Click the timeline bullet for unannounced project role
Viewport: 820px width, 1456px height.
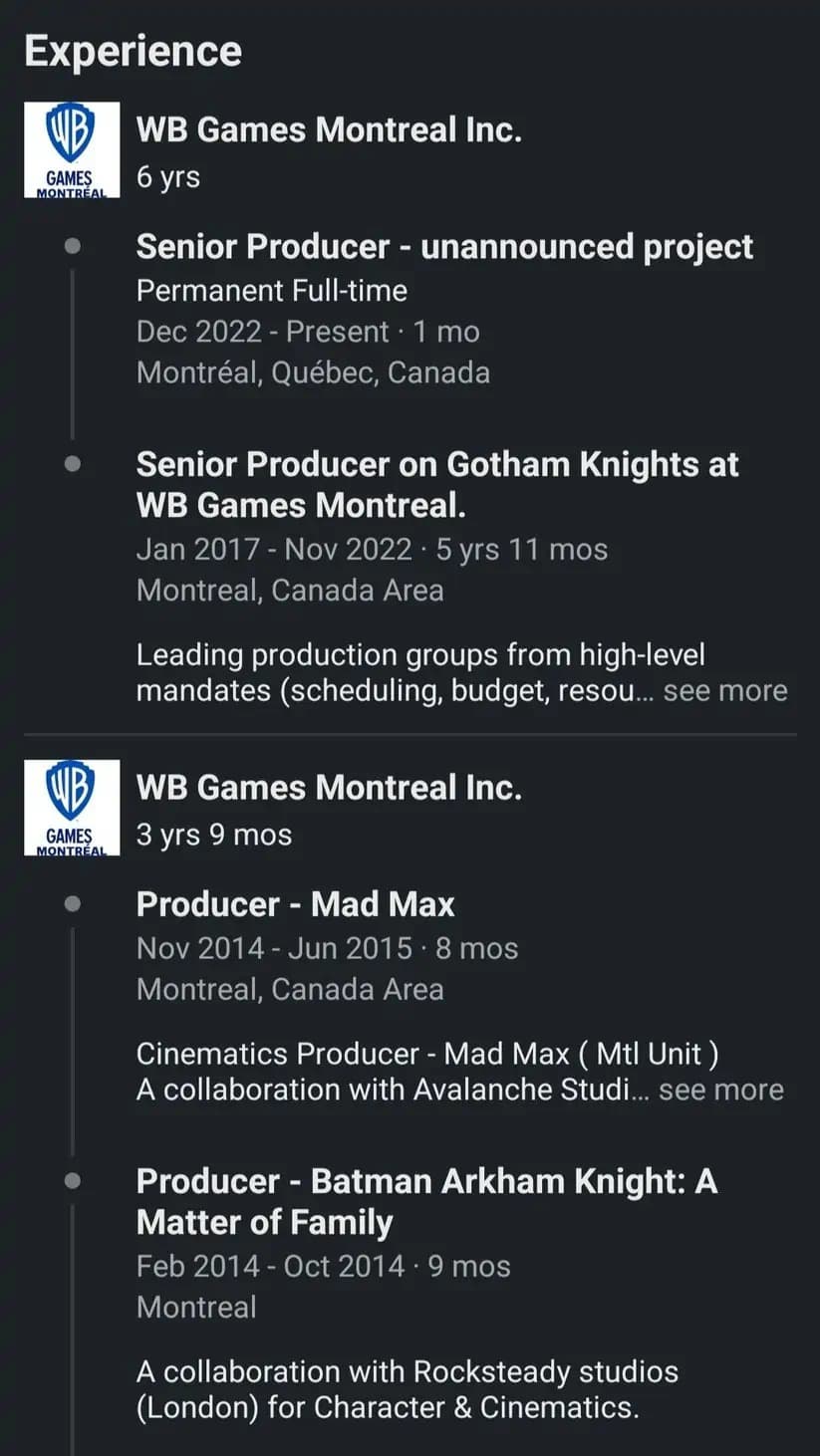[72, 246]
